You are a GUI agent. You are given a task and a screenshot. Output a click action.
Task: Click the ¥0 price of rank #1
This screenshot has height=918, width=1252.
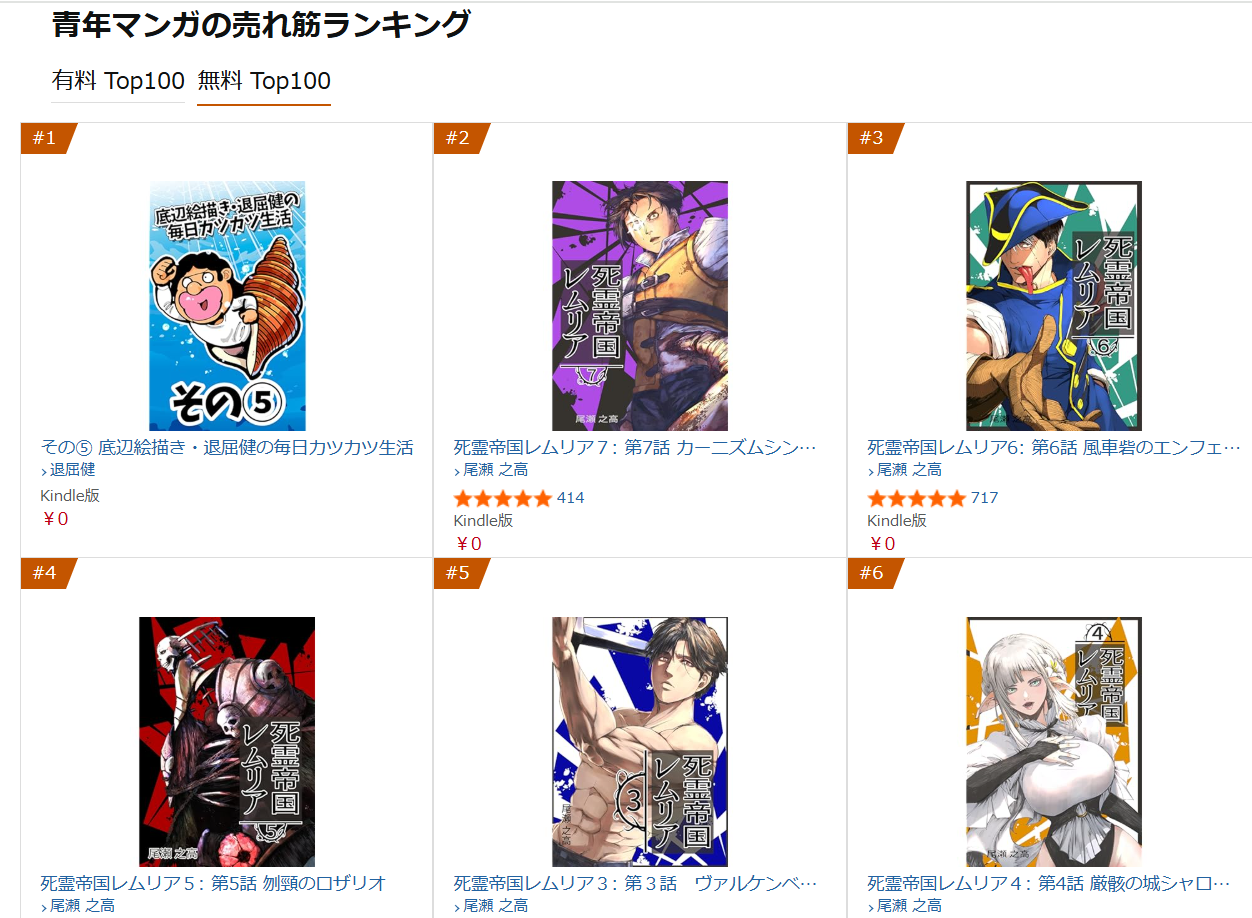[55, 519]
